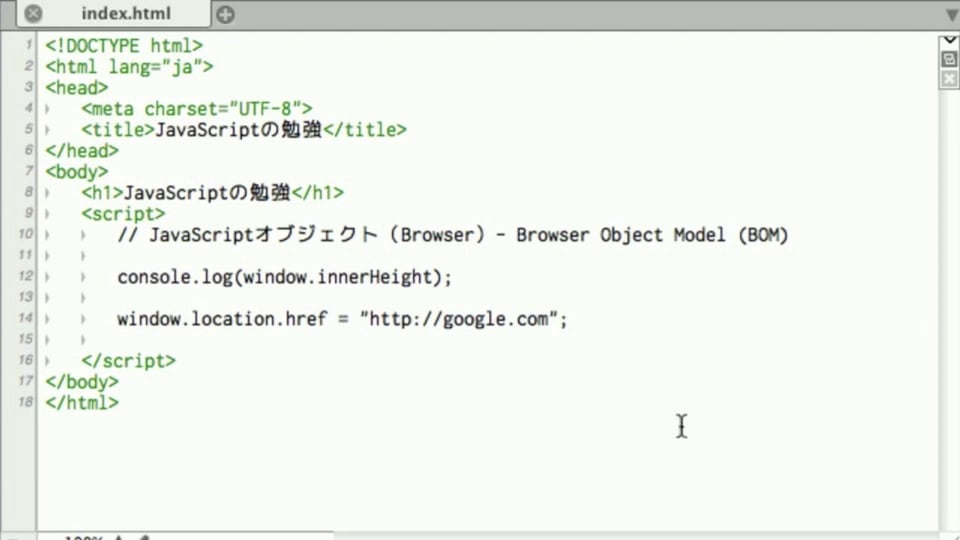The image size is (960, 540).
Task: Split the editor pane with the split icon
Action: (949, 59)
